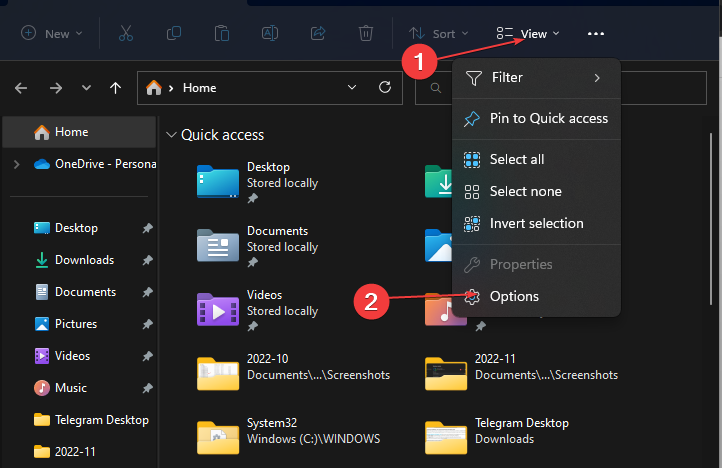
Task: Select the Downloads folder with green arrow
Action: click(438, 181)
